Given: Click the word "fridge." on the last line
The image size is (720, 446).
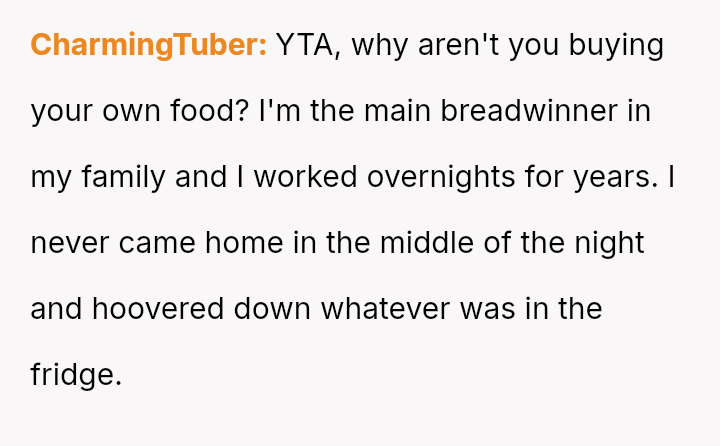Looking at the screenshot, I should 76,374.
